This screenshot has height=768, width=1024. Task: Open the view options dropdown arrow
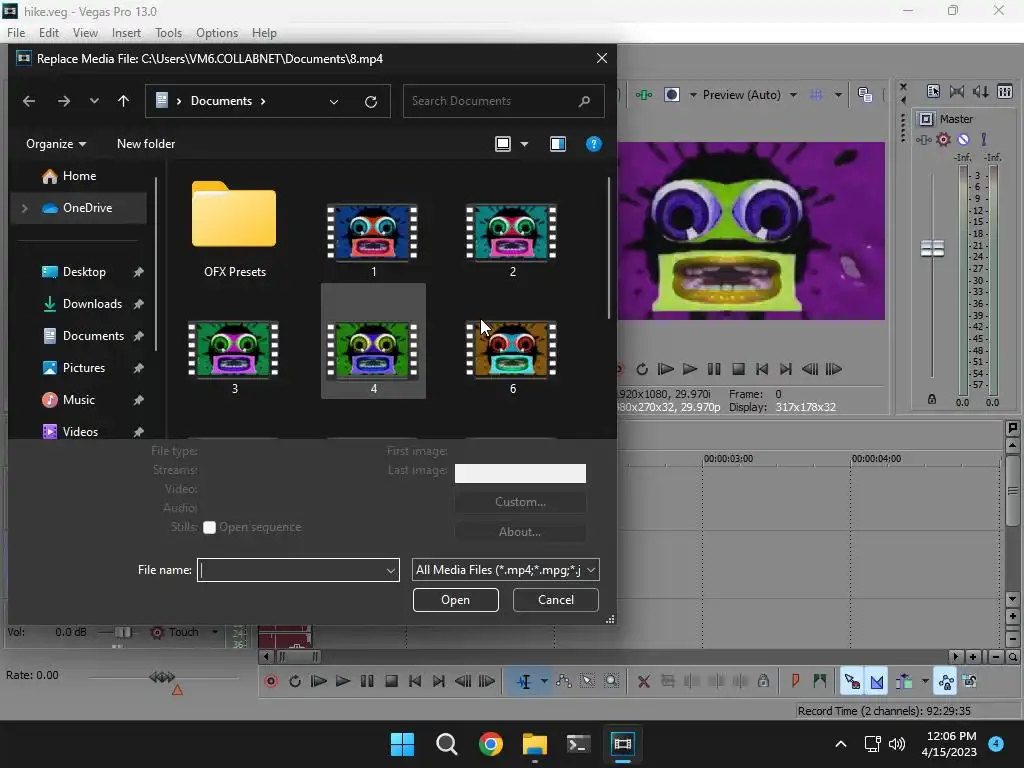524,144
